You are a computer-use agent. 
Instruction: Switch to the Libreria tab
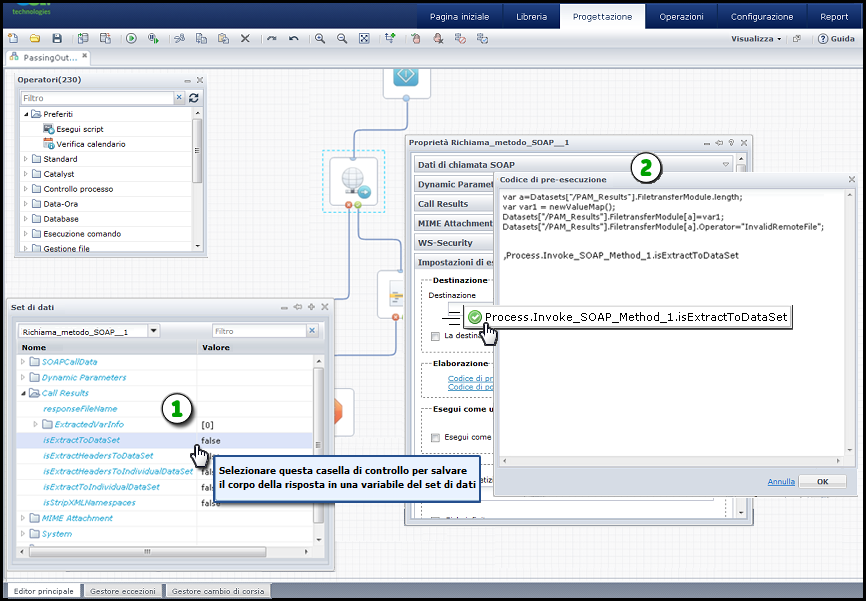click(531, 16)
